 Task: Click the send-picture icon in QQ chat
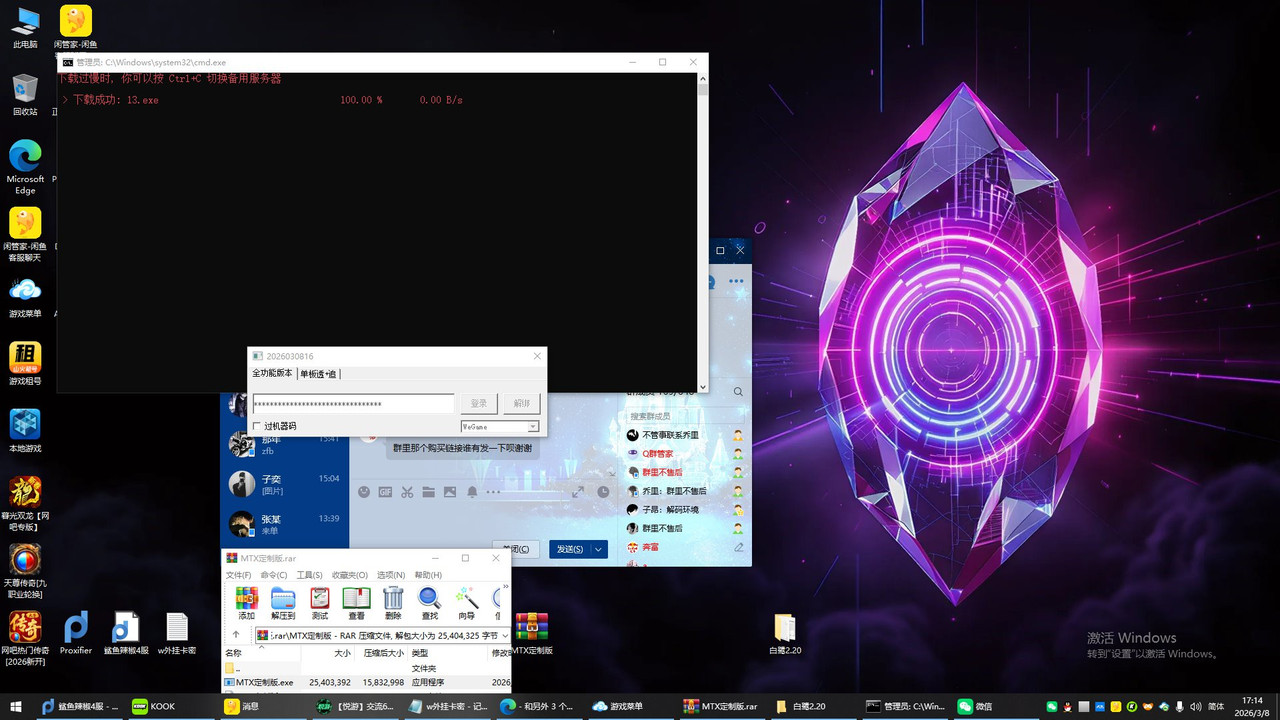pos(450,492)
